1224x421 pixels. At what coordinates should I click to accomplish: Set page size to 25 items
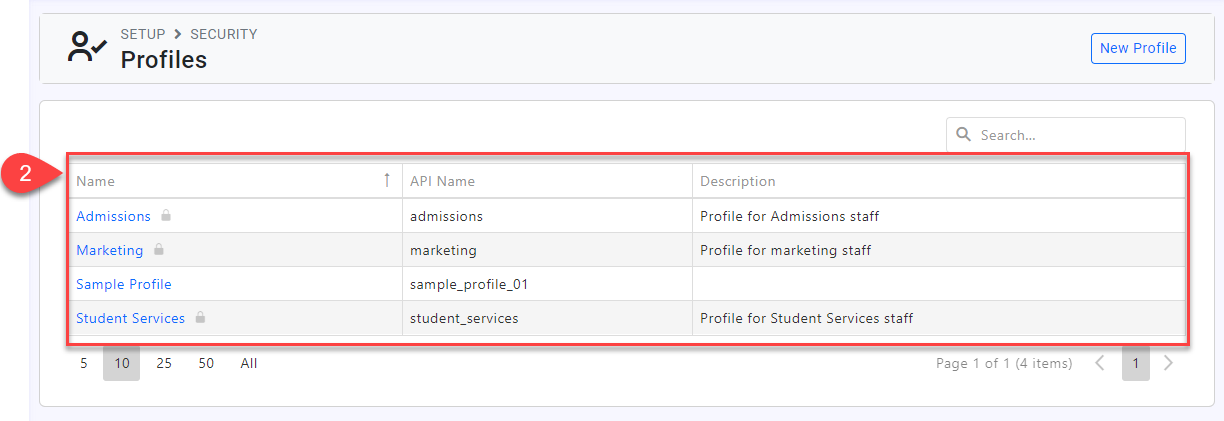tap(164, 363)
